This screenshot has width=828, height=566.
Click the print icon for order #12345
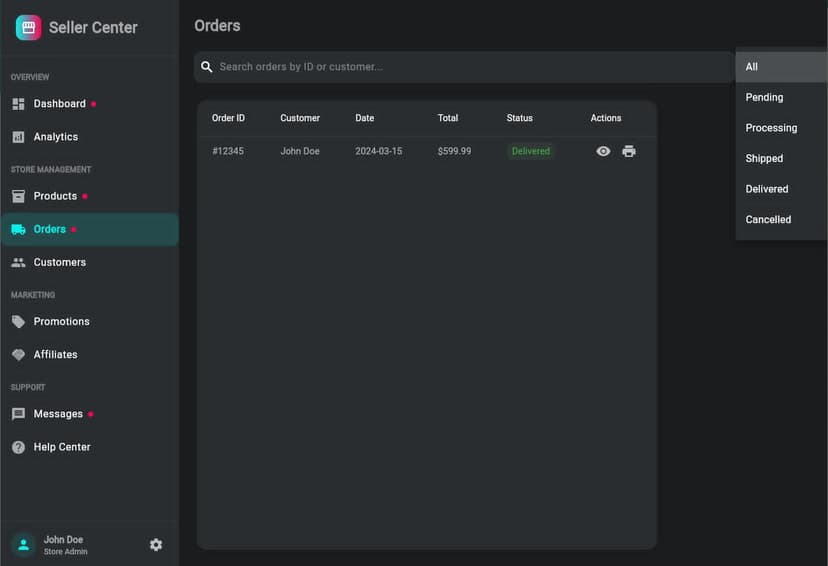tap(629, 152)
